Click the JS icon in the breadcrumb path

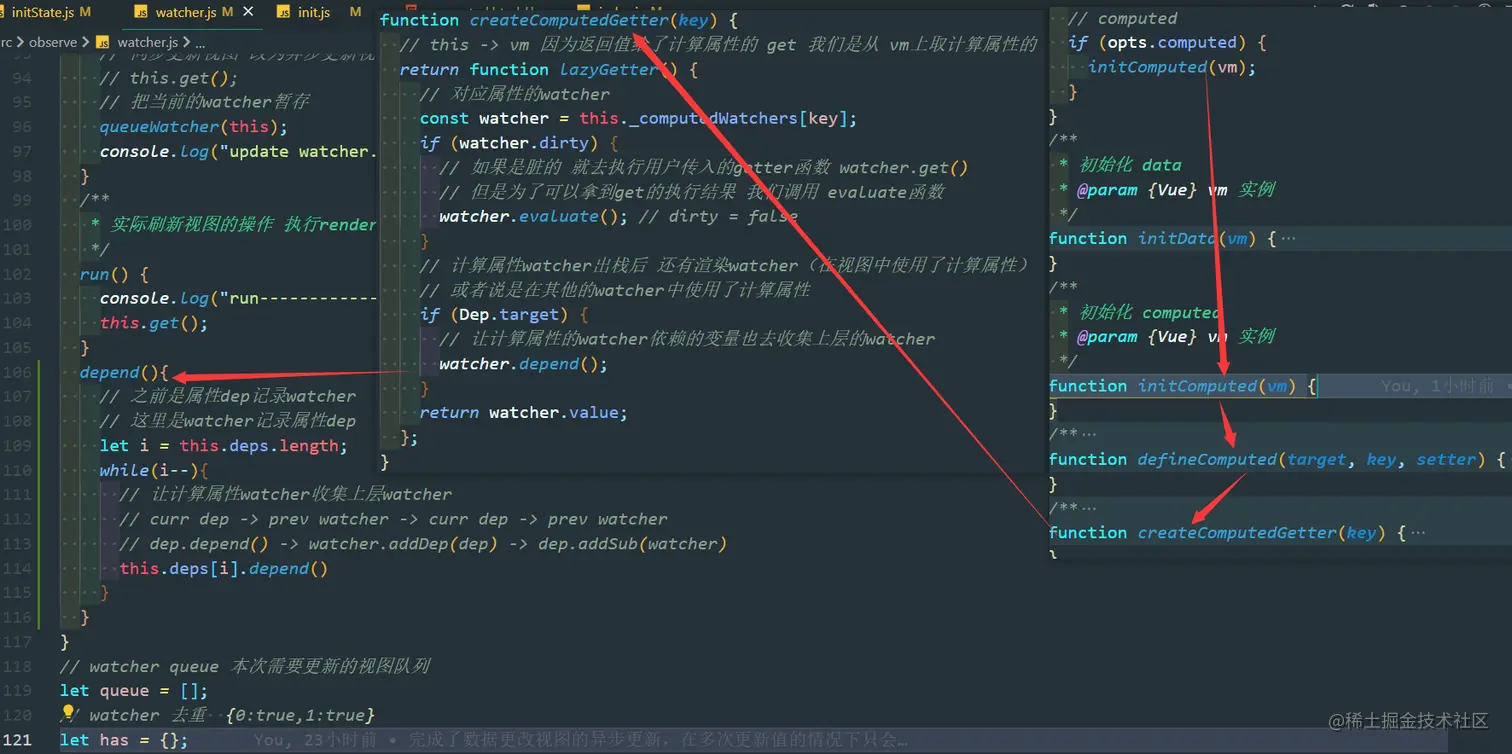click(102, 42)
